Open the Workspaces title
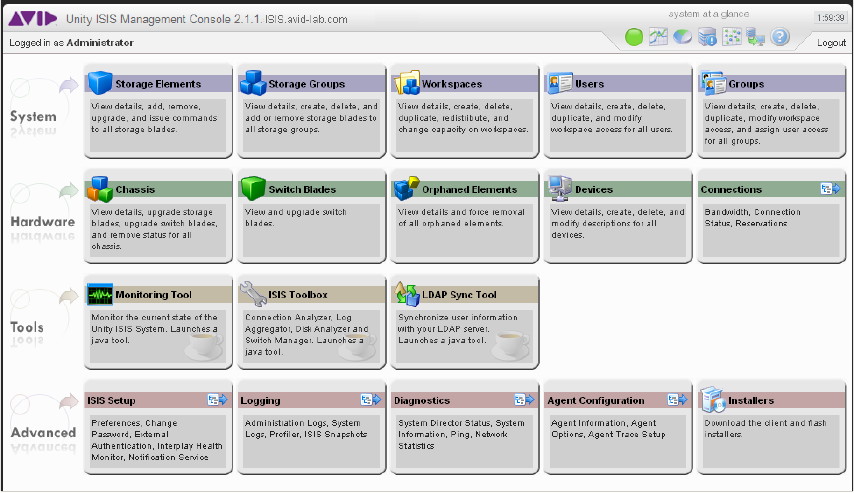854x493 pixels. click(452, 84)
